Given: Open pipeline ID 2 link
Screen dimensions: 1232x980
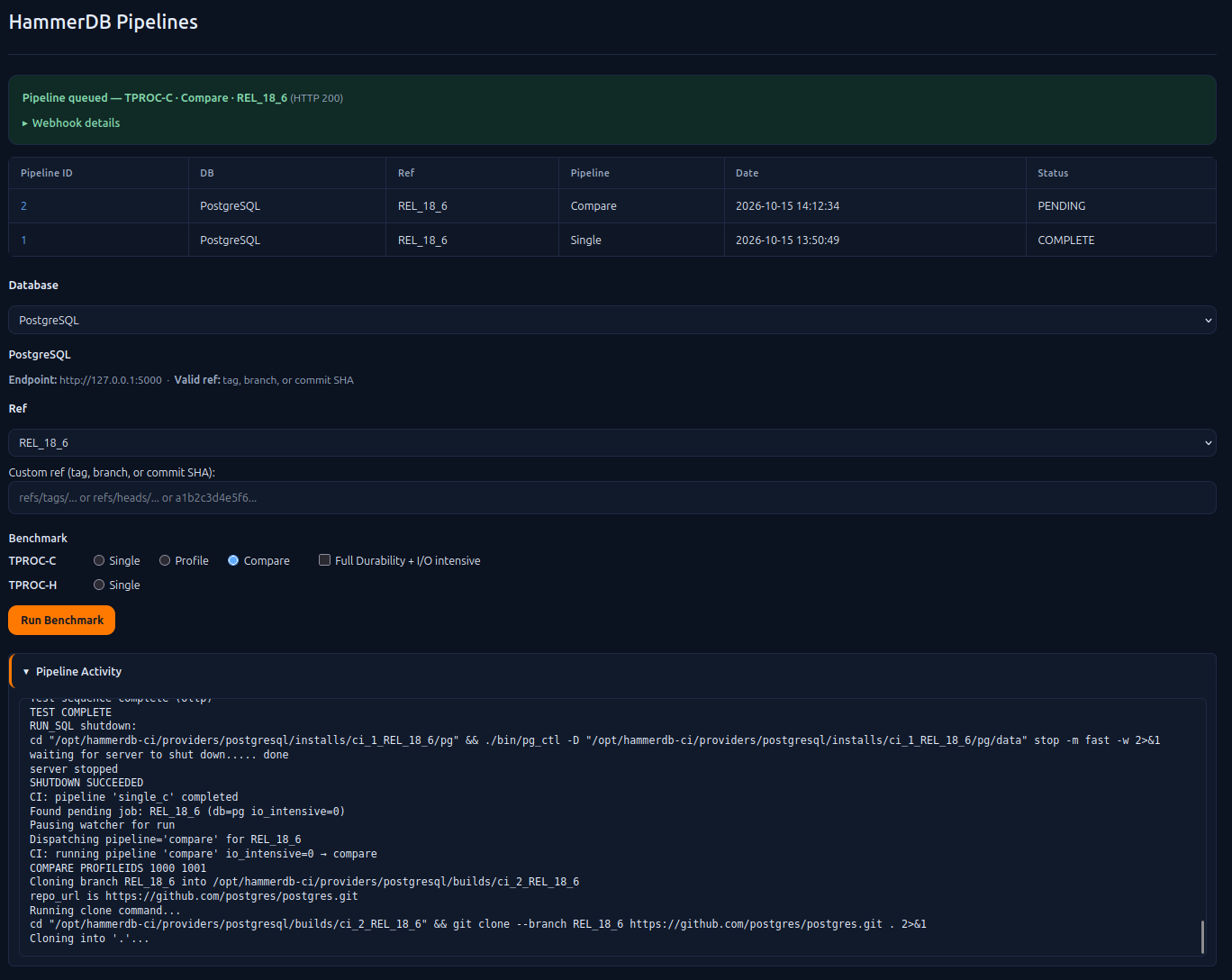Looking at the screenshot, I should [x=23, y=206].
